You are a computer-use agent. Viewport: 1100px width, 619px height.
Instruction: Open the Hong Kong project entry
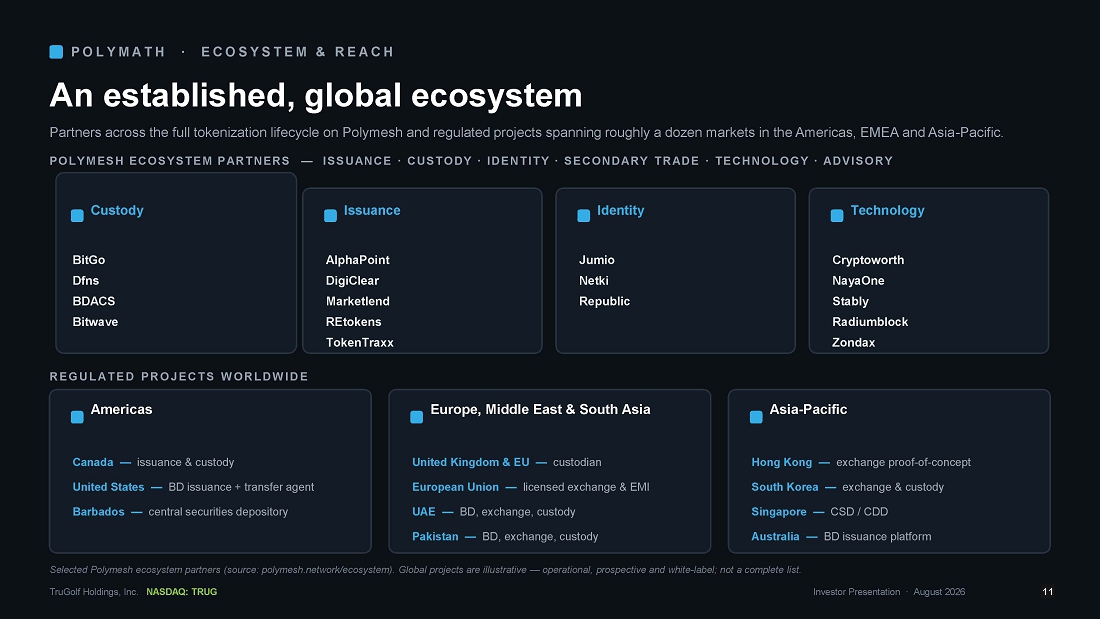pos(782,462)
